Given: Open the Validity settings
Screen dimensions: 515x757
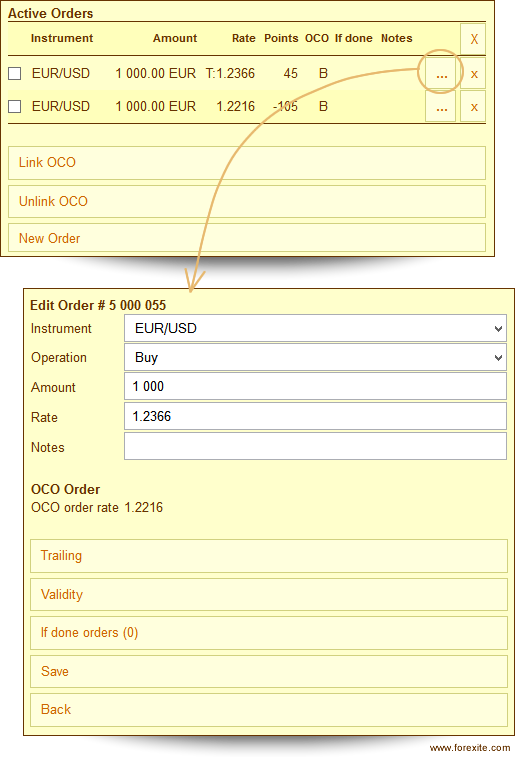Looking at the screenshot, I should pyautogui.click(x=269, y=594).
